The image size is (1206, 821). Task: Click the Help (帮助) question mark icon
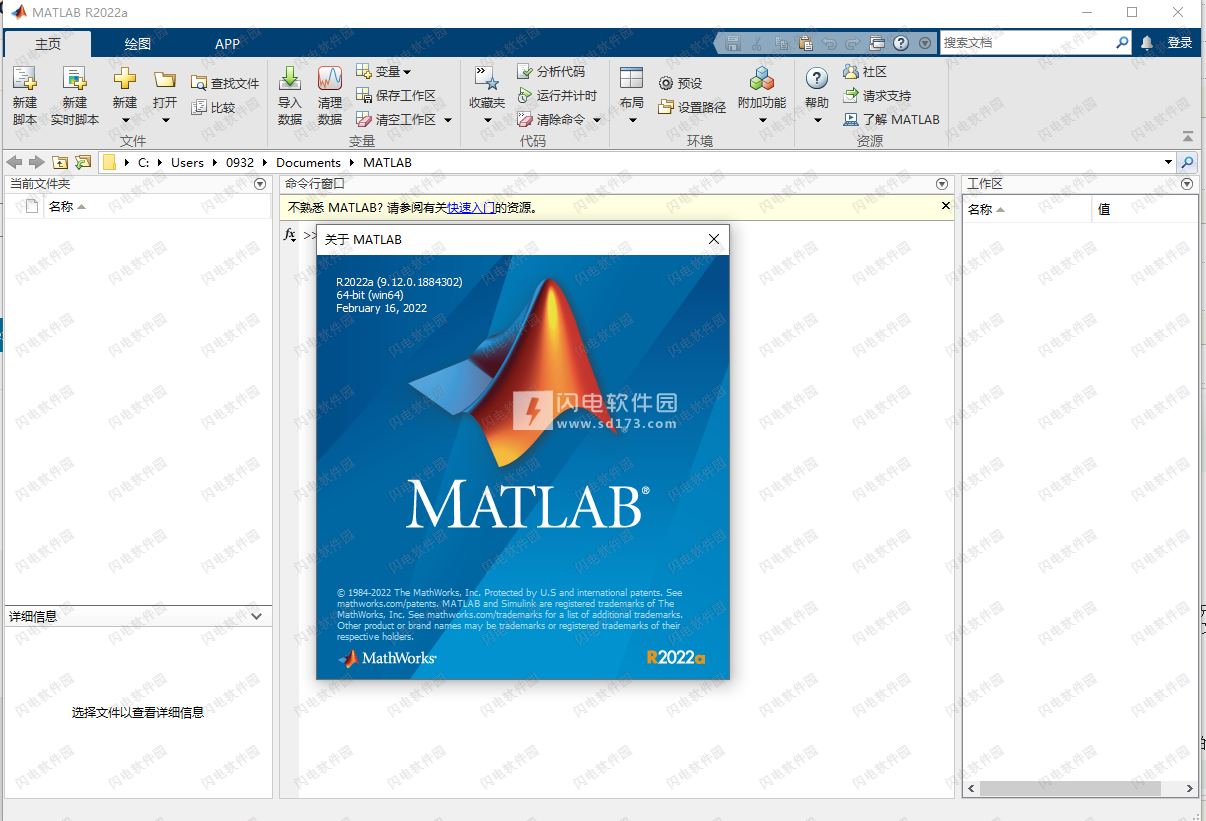tap(817, 79)
